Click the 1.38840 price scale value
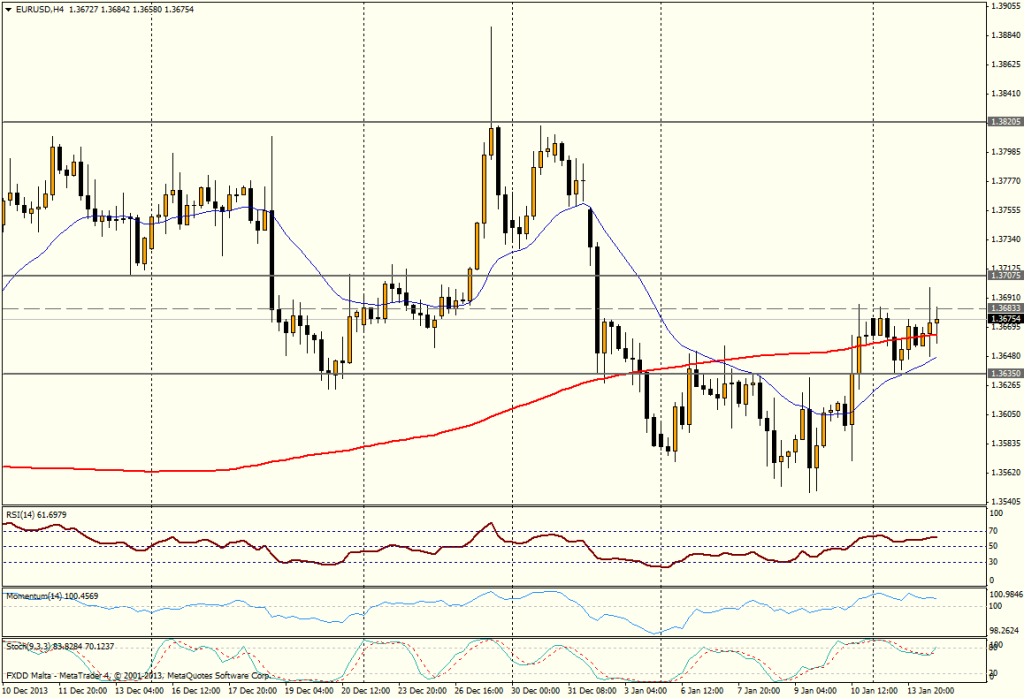1024x698 pixels. click(x=1004, y=35)
